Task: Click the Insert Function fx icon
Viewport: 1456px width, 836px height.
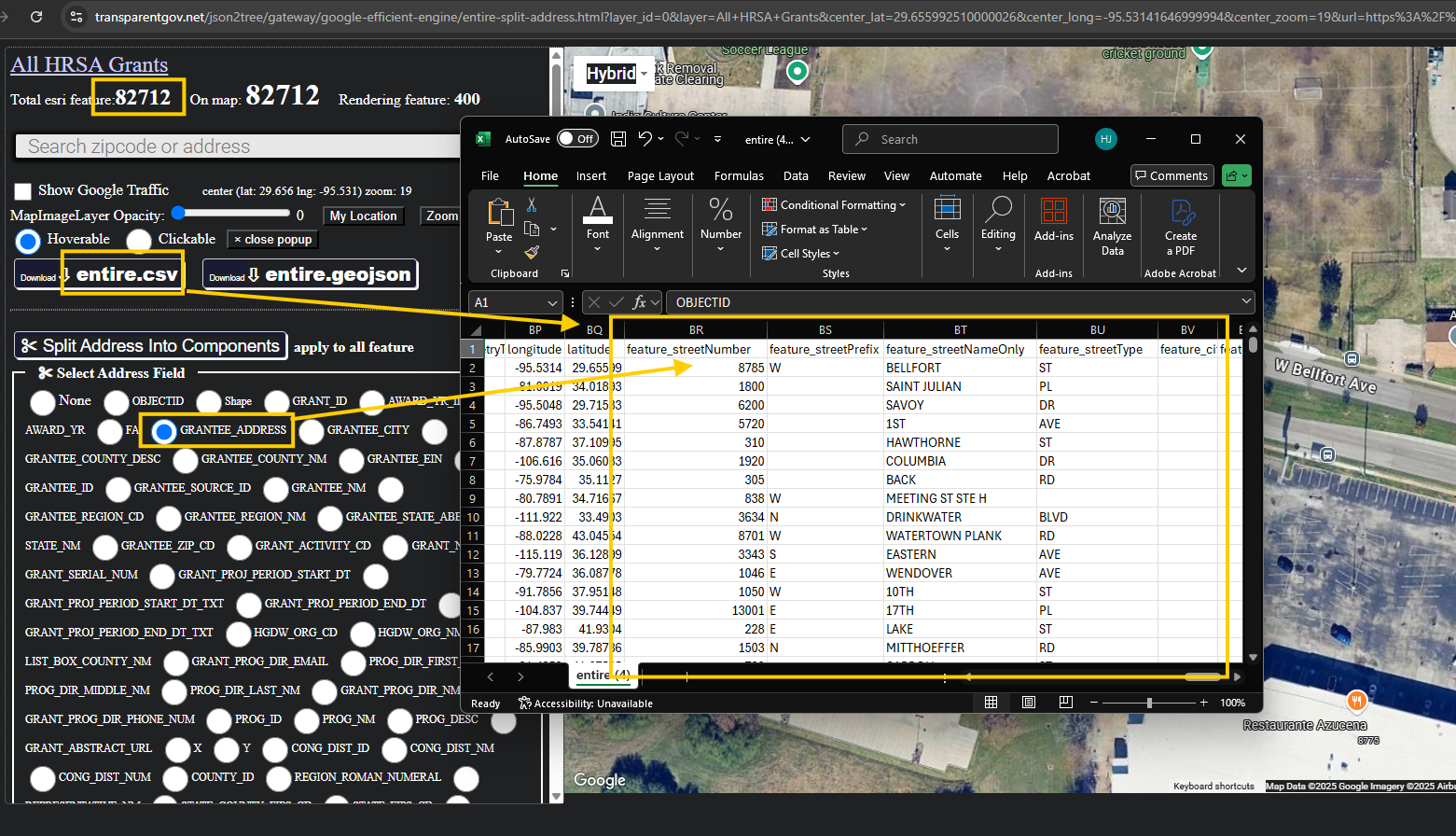Action: pyautogui.click(x=639, y=302)
